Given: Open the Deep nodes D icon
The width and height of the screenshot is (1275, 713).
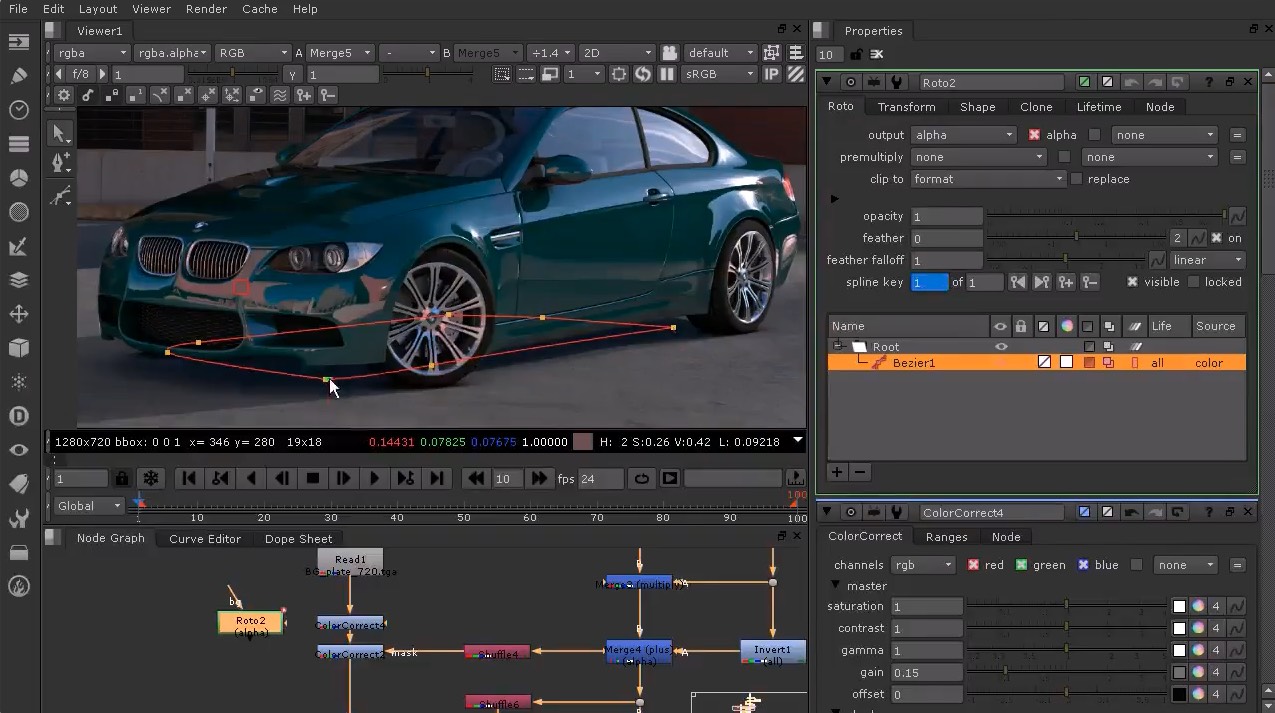Looking at the screenshot, I should click(18, 416).
